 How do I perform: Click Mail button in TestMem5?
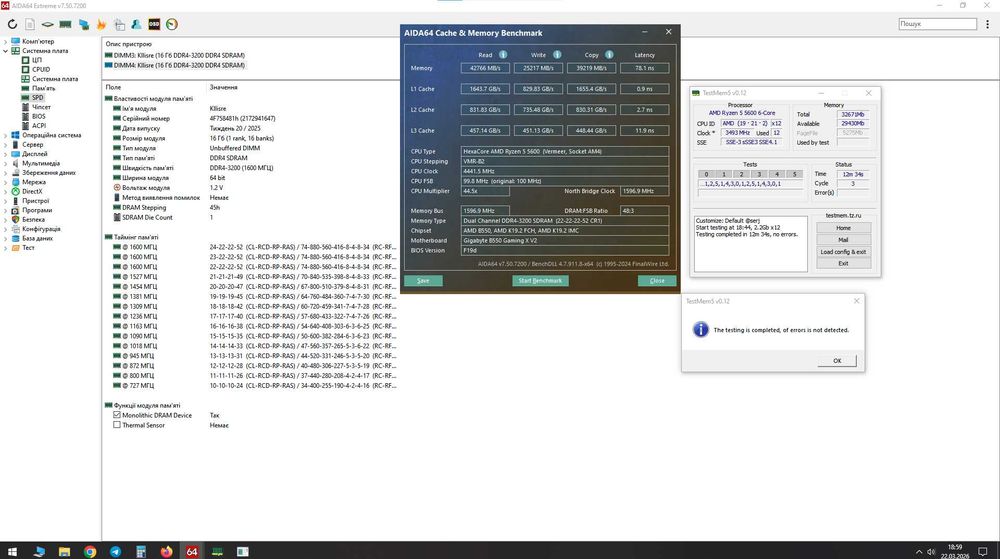tap(843, 240)
